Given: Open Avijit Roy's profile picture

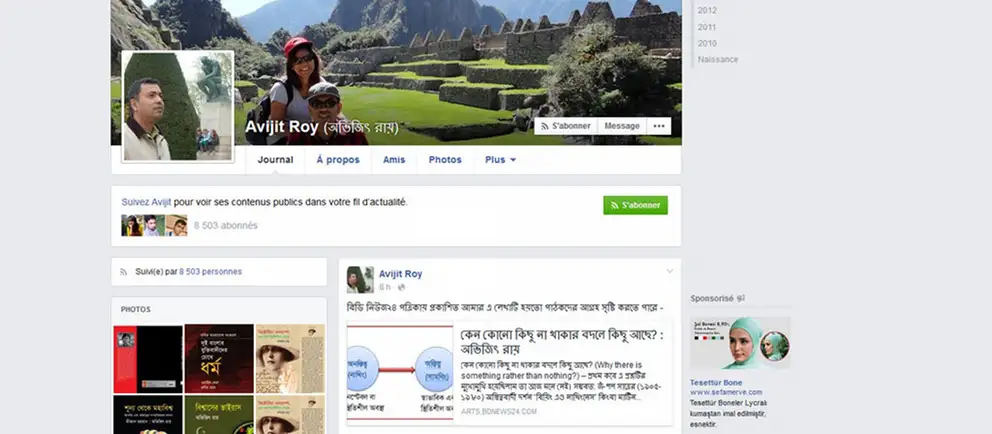Looking at the screenshot, I should [177, 106].
